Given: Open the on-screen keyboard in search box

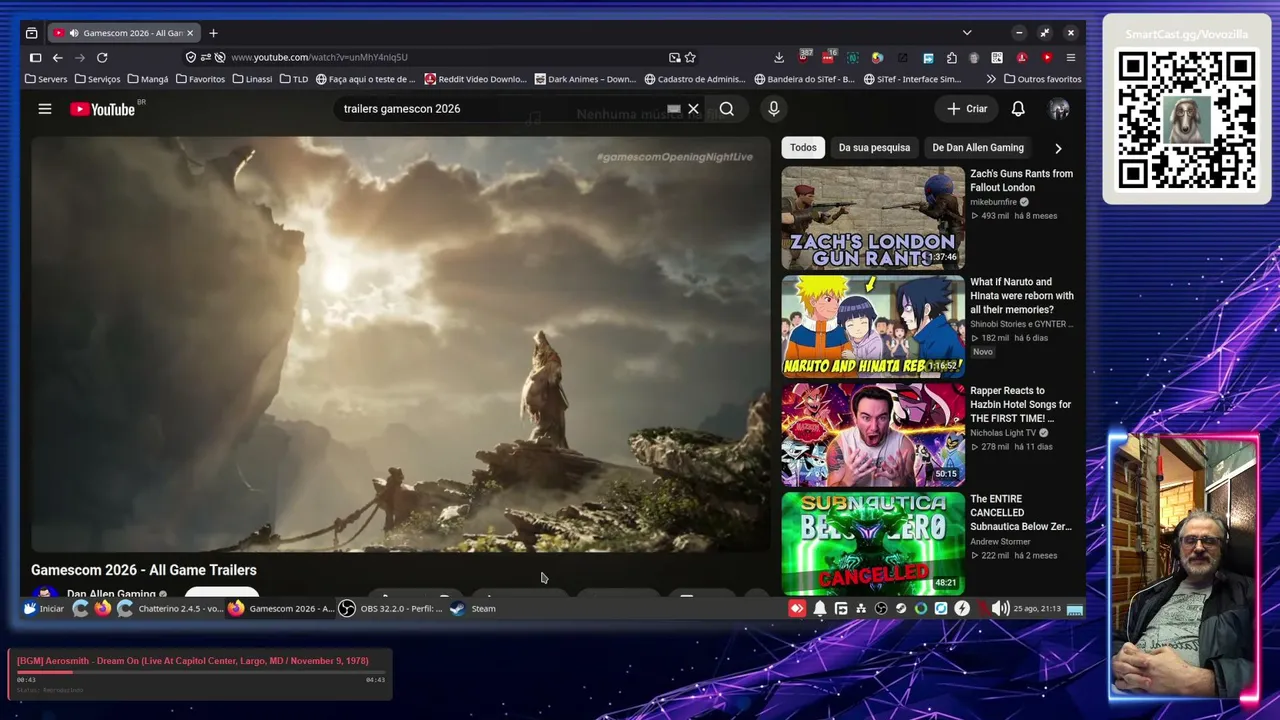Looking at the screenshot, I should (674, 109).
